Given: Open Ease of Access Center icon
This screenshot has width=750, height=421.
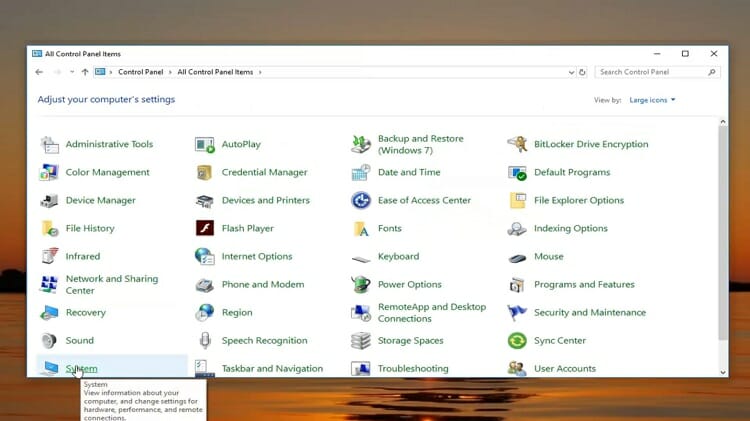Looking at the screenshot, I should coord(361,200).
